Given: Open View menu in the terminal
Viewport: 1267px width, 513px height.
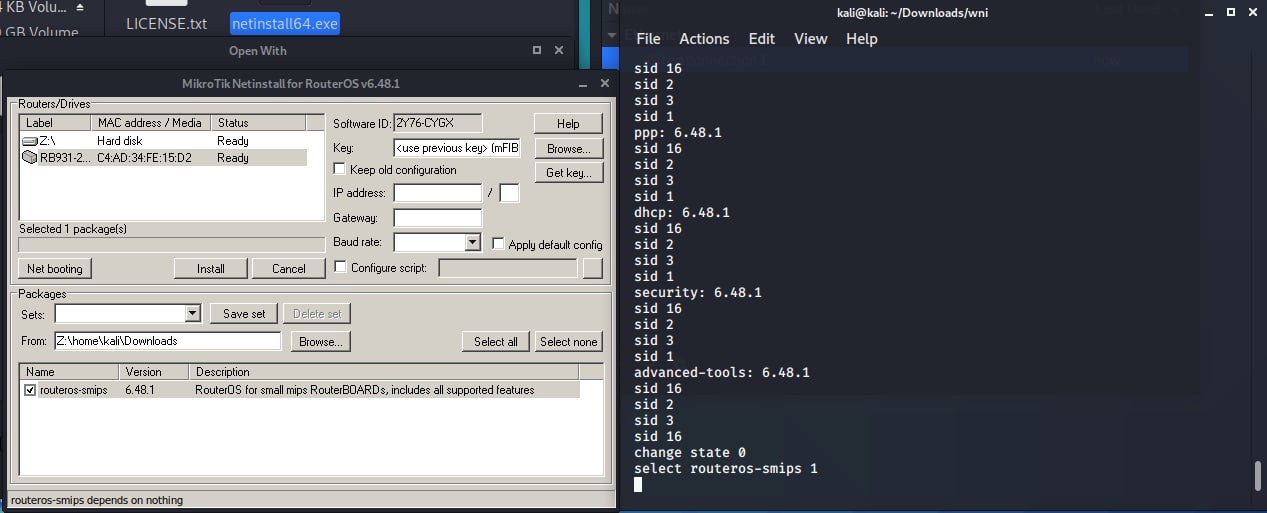Looking at the screenshot, I should [x=811, y=38].
